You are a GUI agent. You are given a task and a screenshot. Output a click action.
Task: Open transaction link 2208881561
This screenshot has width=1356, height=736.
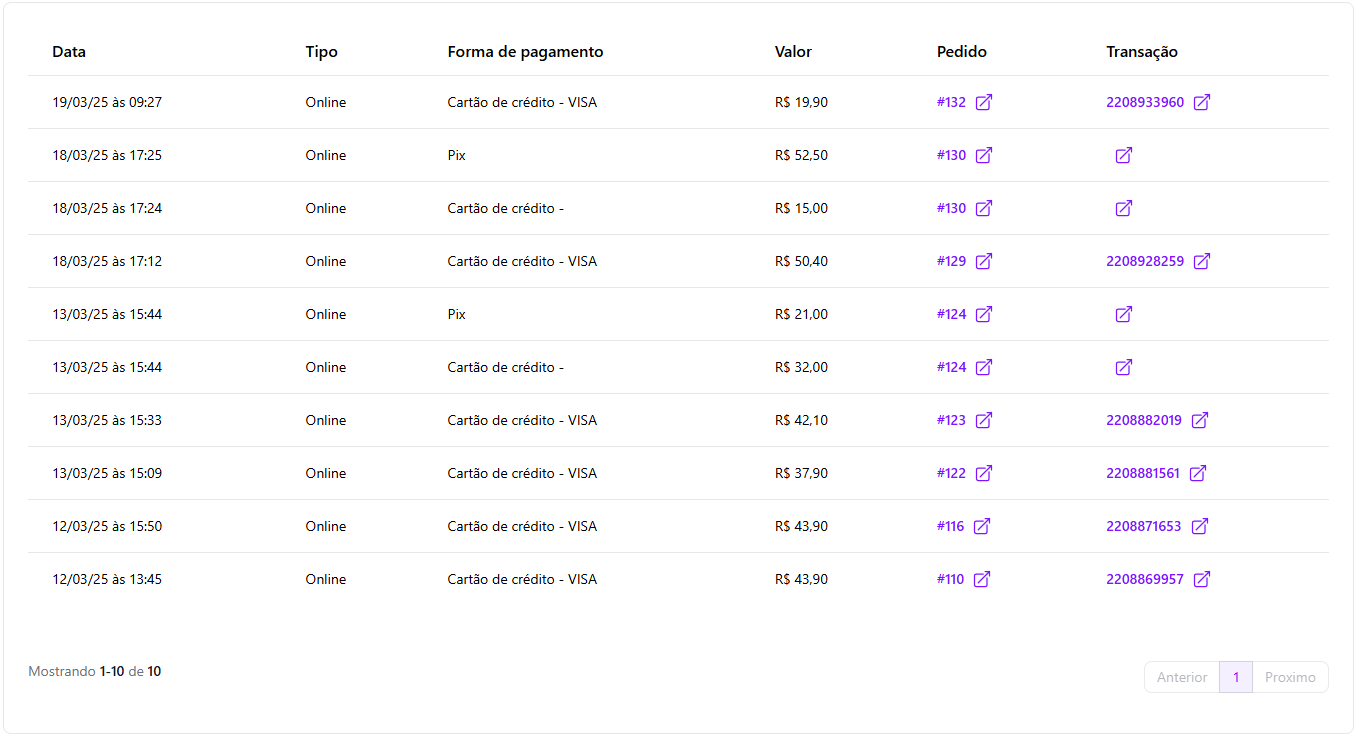point(1142,473)
